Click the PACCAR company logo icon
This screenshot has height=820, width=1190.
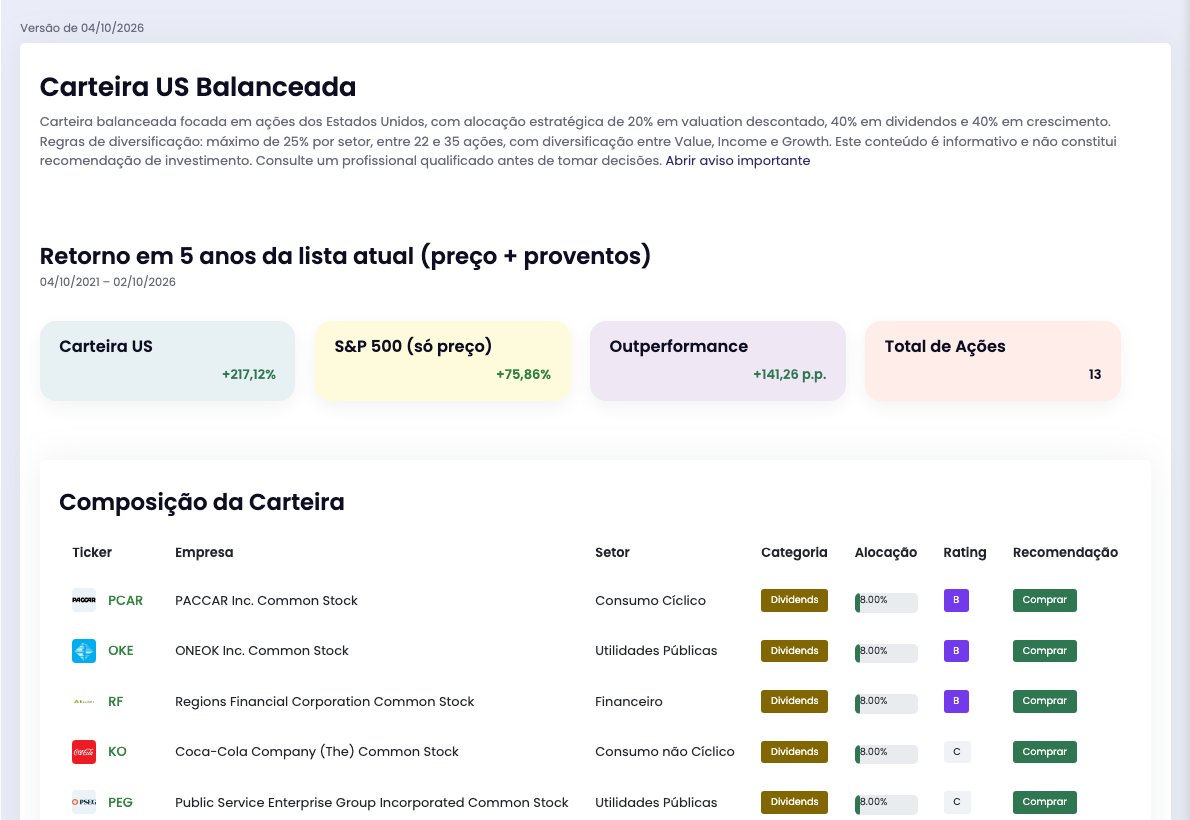[x=83, y=600]
